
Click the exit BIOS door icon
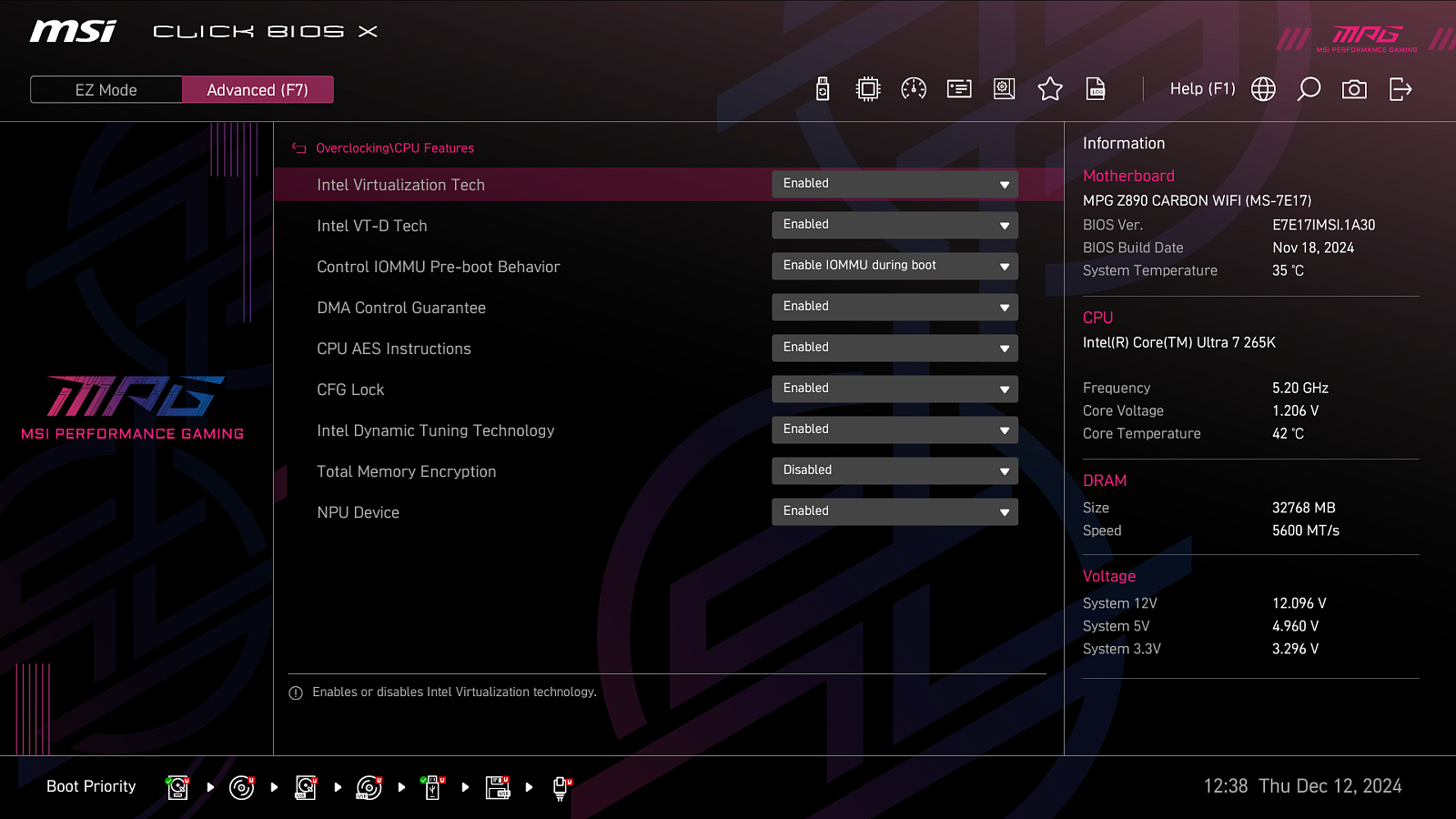click(1400, 89)
